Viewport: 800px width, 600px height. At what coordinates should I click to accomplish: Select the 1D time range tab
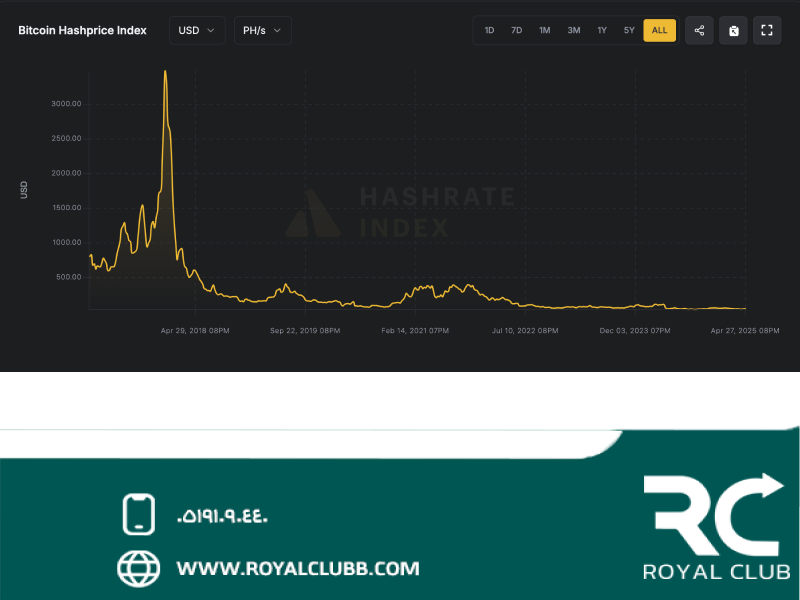pos(489,31)
